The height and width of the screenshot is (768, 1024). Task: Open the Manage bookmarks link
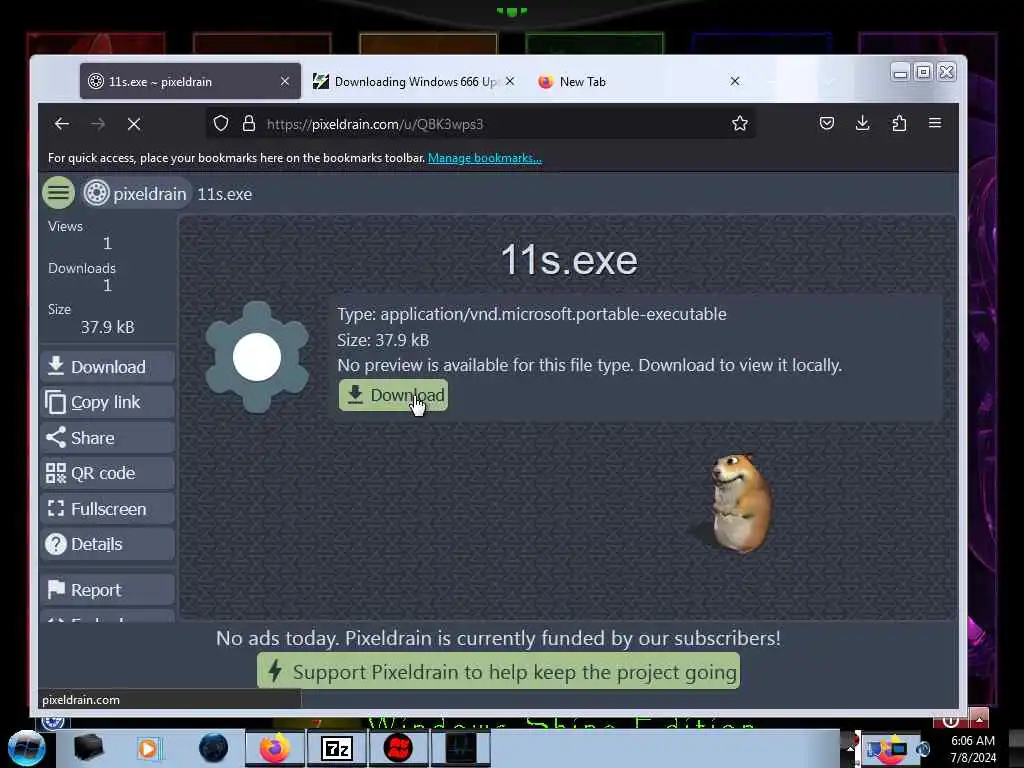pos(485,158)
